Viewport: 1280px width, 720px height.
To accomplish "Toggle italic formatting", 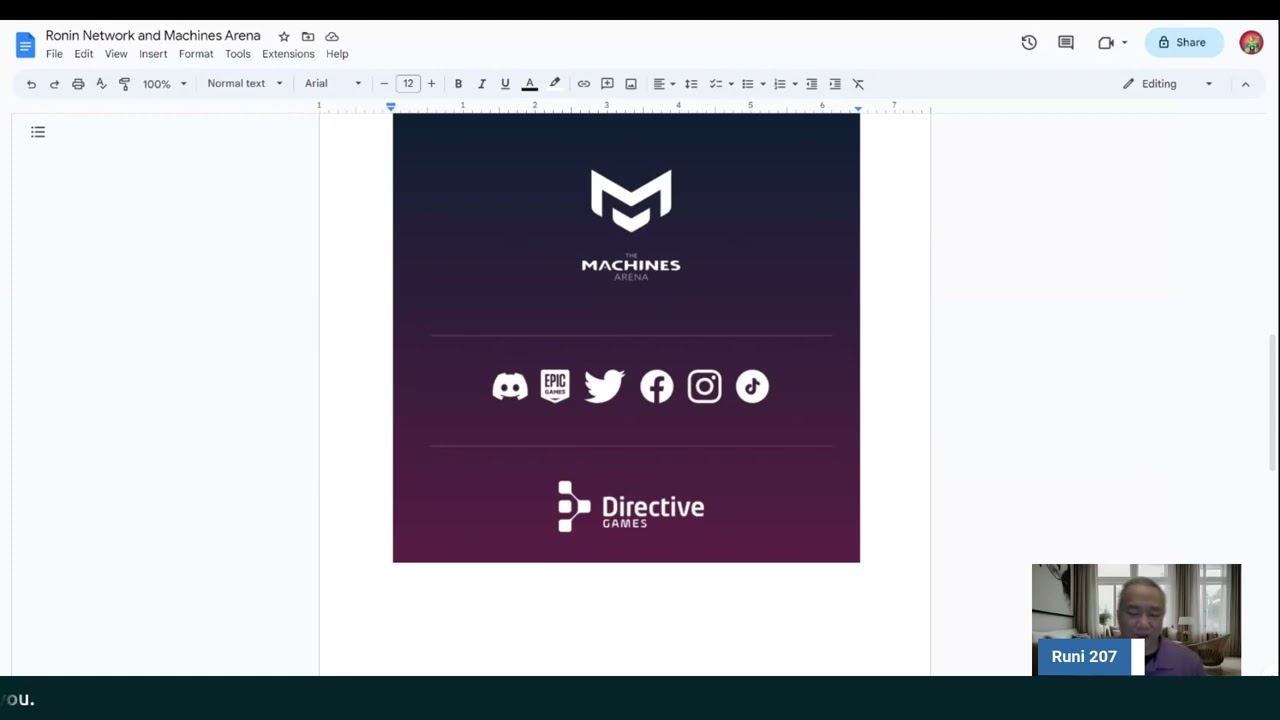I will 481,84.
